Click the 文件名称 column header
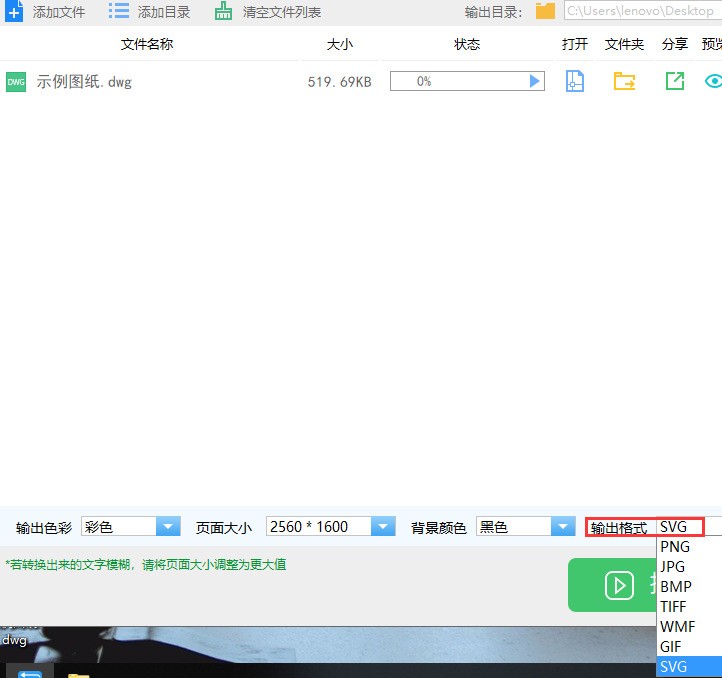The height and width of the screenshot is (678, 722). [x=147, y=44]
